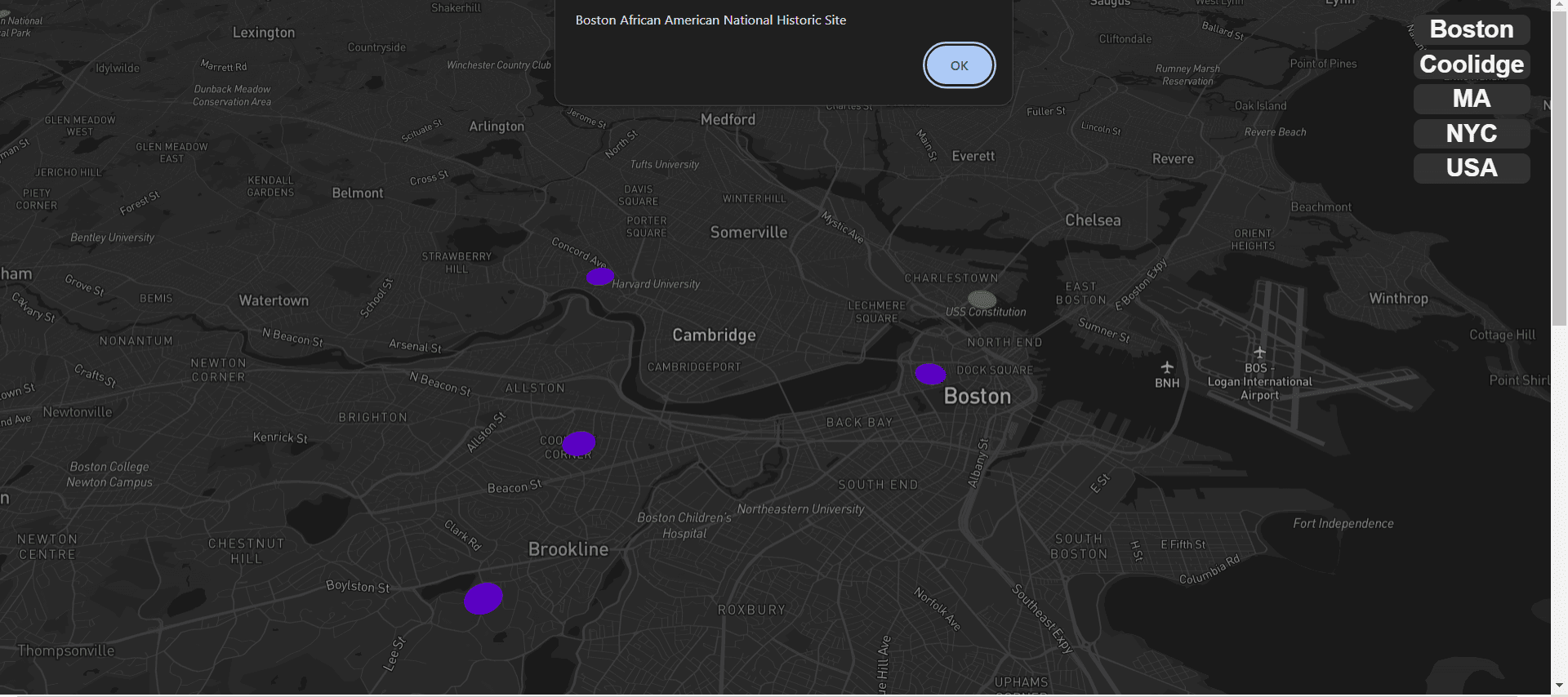
Task: Click the Cambridge city label on map
Action: coord(714,335)
